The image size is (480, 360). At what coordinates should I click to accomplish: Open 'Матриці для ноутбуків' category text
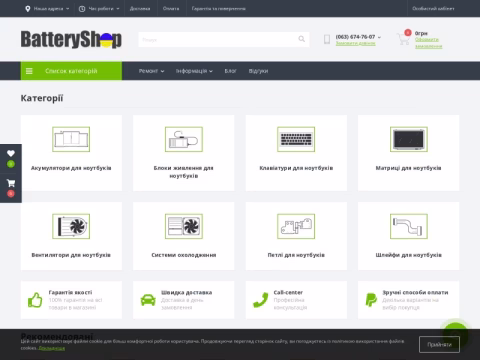[409, 168]
